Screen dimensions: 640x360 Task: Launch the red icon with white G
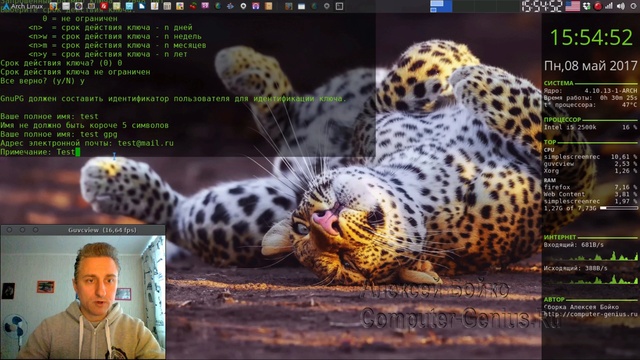pos(104,6)
